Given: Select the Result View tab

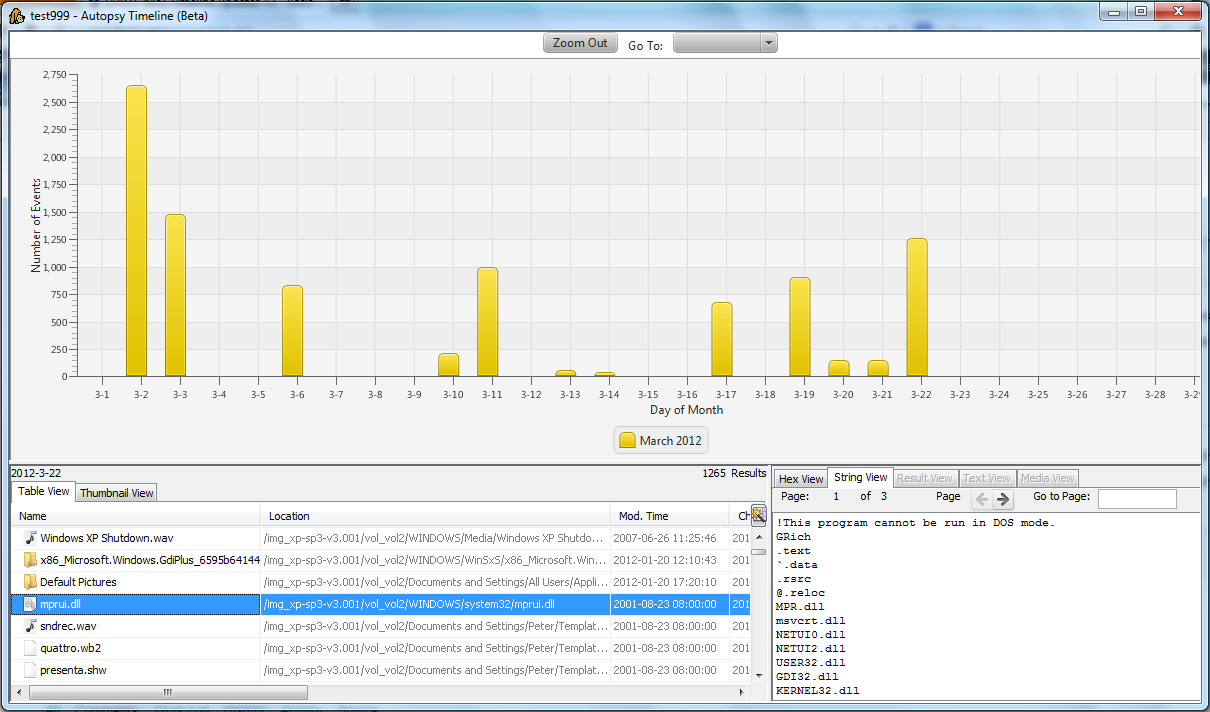Looking at the screenshot, I should click(x=925, y=479).
